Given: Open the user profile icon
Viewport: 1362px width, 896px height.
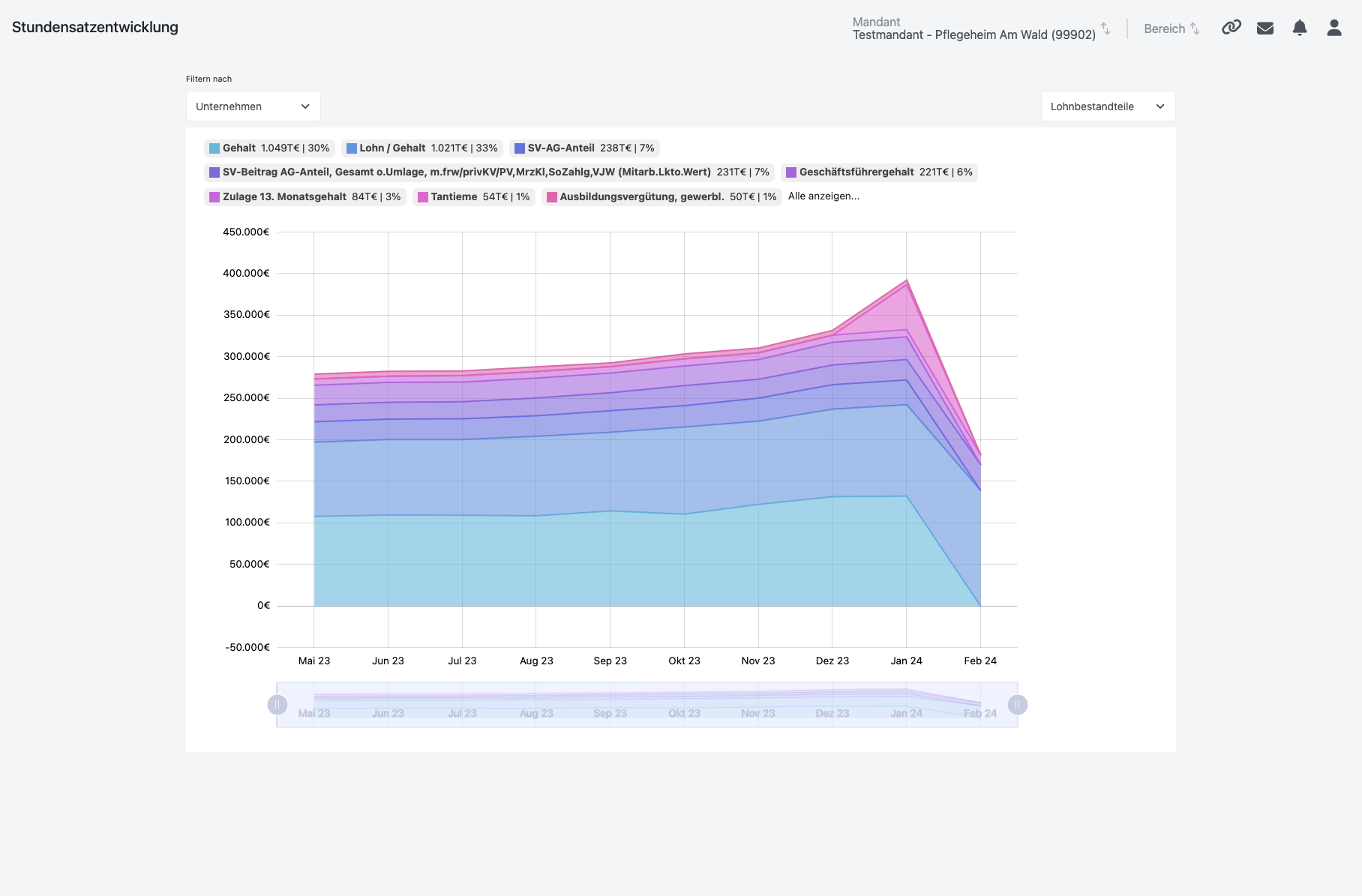Looking at the screenshot, I should [1333, 28].
